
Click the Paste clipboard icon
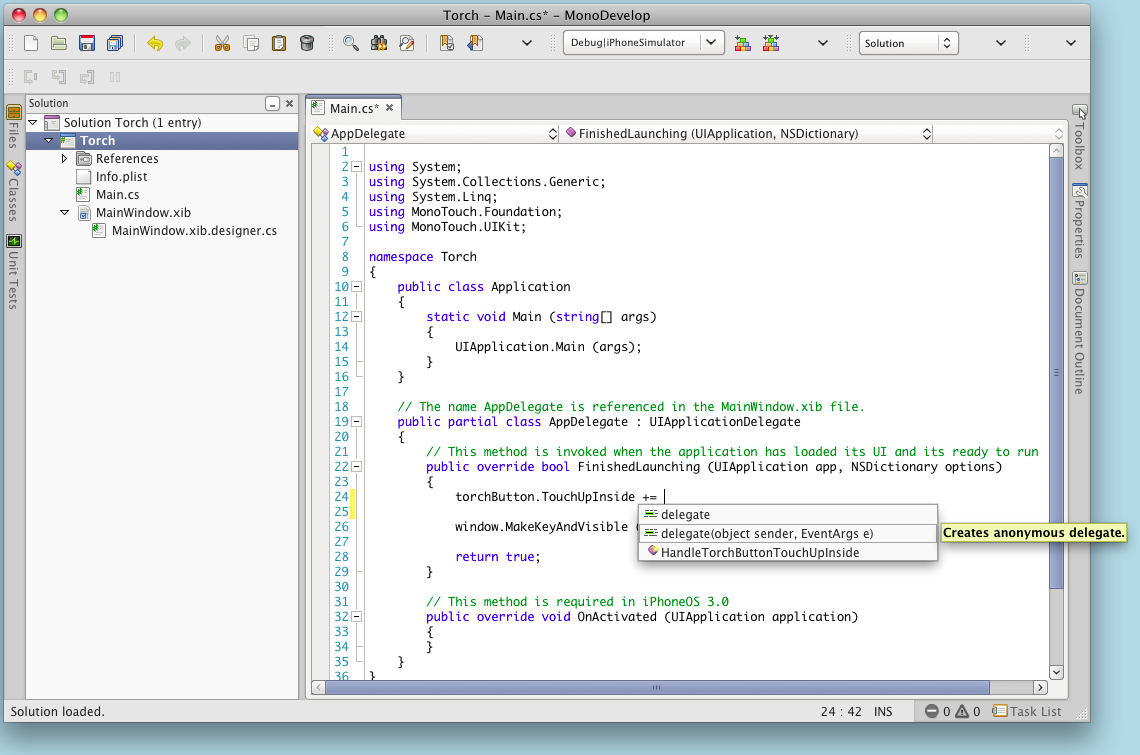click(277, 43)
